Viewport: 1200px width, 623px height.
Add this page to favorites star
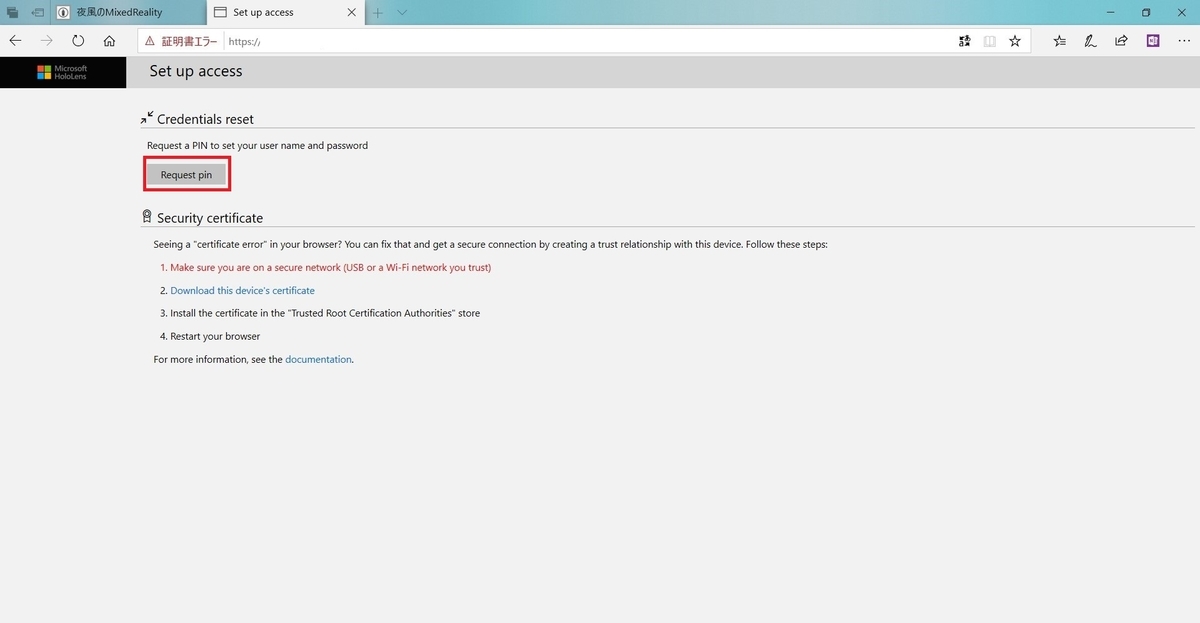pyautogui.click(x=1015, y=41)
